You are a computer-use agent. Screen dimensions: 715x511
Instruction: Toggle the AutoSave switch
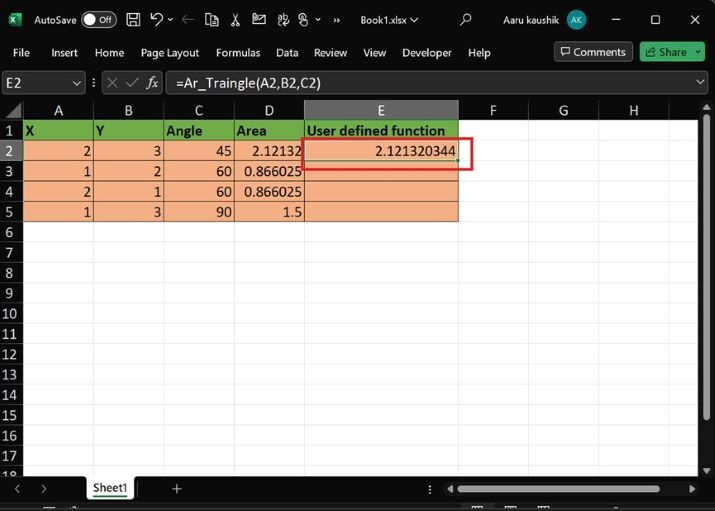tap(99, 20)
